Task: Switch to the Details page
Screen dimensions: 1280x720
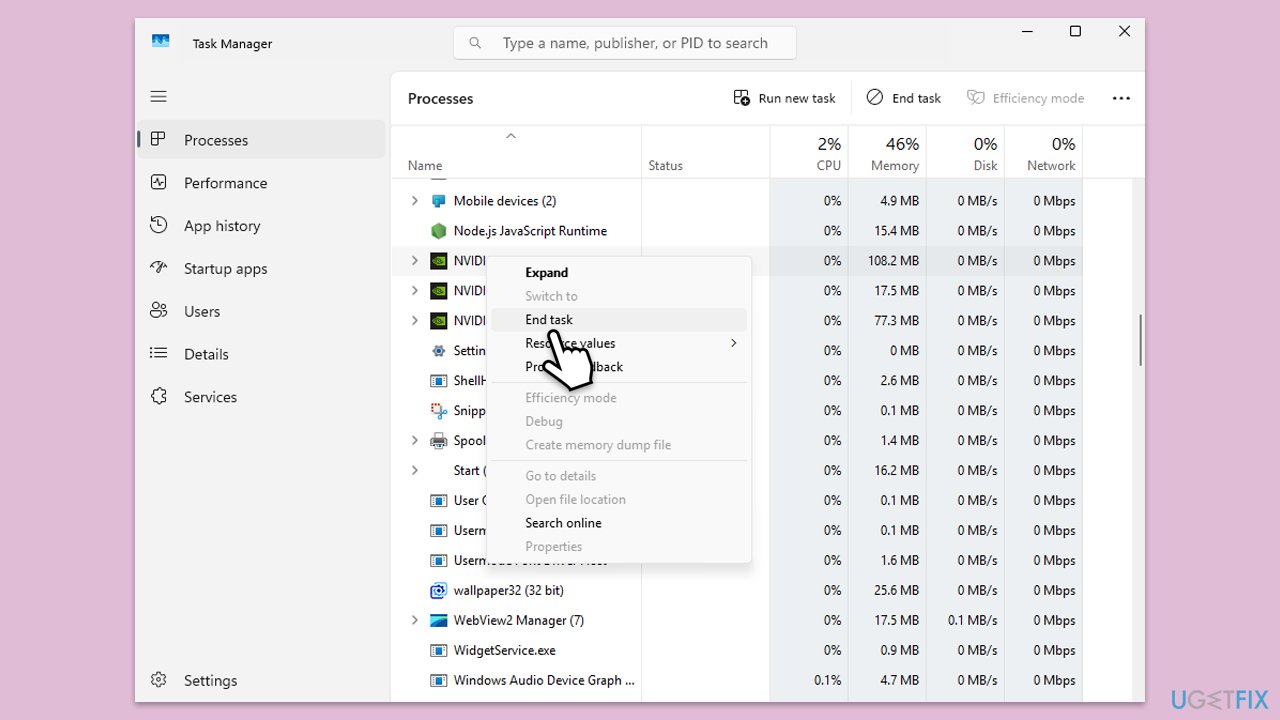Action: (x=261, y=354)
